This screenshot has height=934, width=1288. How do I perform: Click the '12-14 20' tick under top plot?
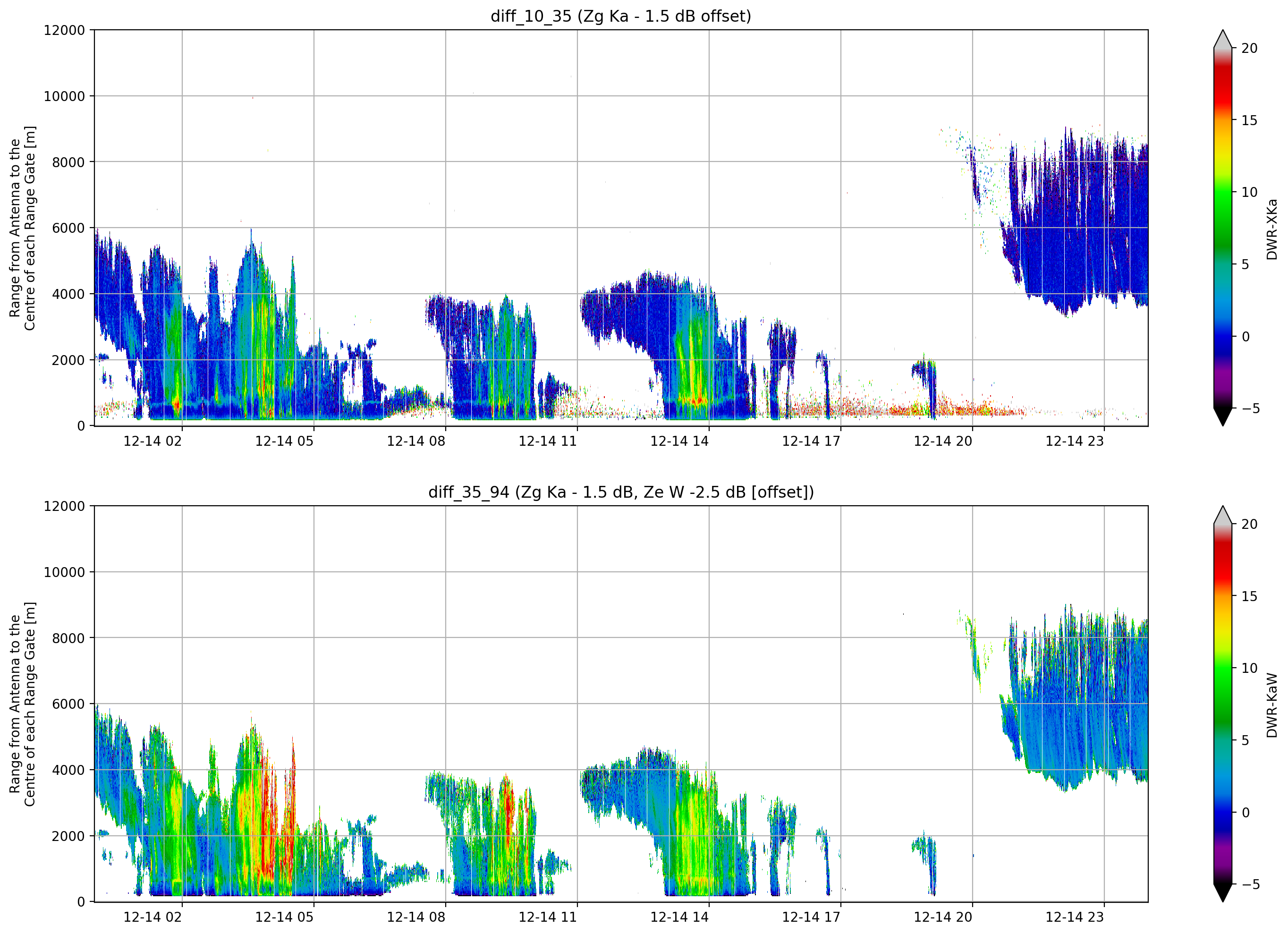pos(943,442)
